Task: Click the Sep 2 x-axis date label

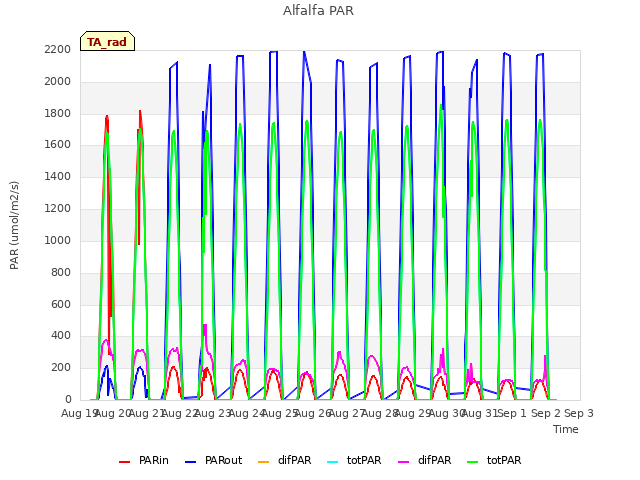Action: pyautogui.click(x=546, y=413)
